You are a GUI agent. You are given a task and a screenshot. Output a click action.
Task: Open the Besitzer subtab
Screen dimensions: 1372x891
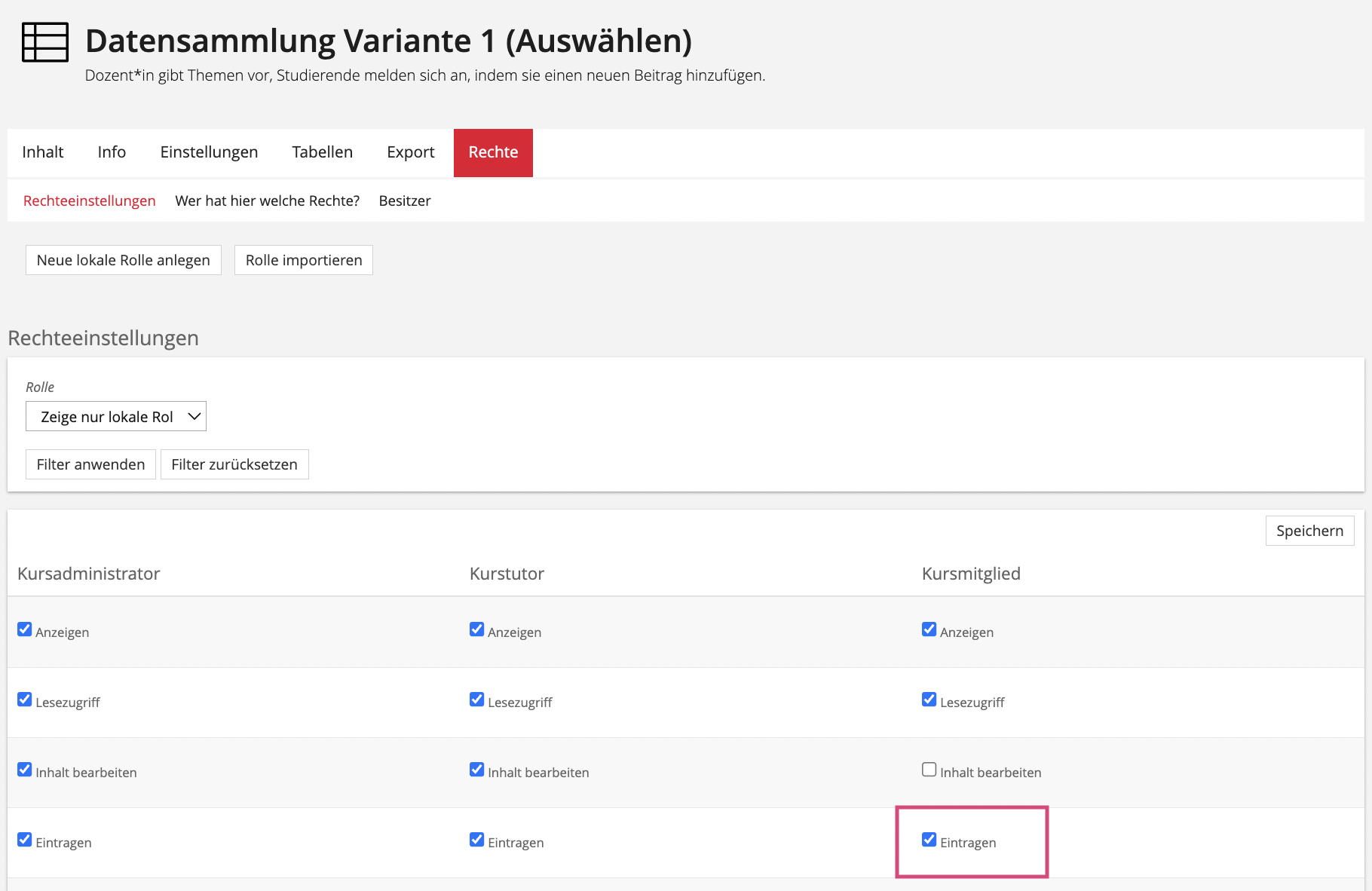point(405,201)
